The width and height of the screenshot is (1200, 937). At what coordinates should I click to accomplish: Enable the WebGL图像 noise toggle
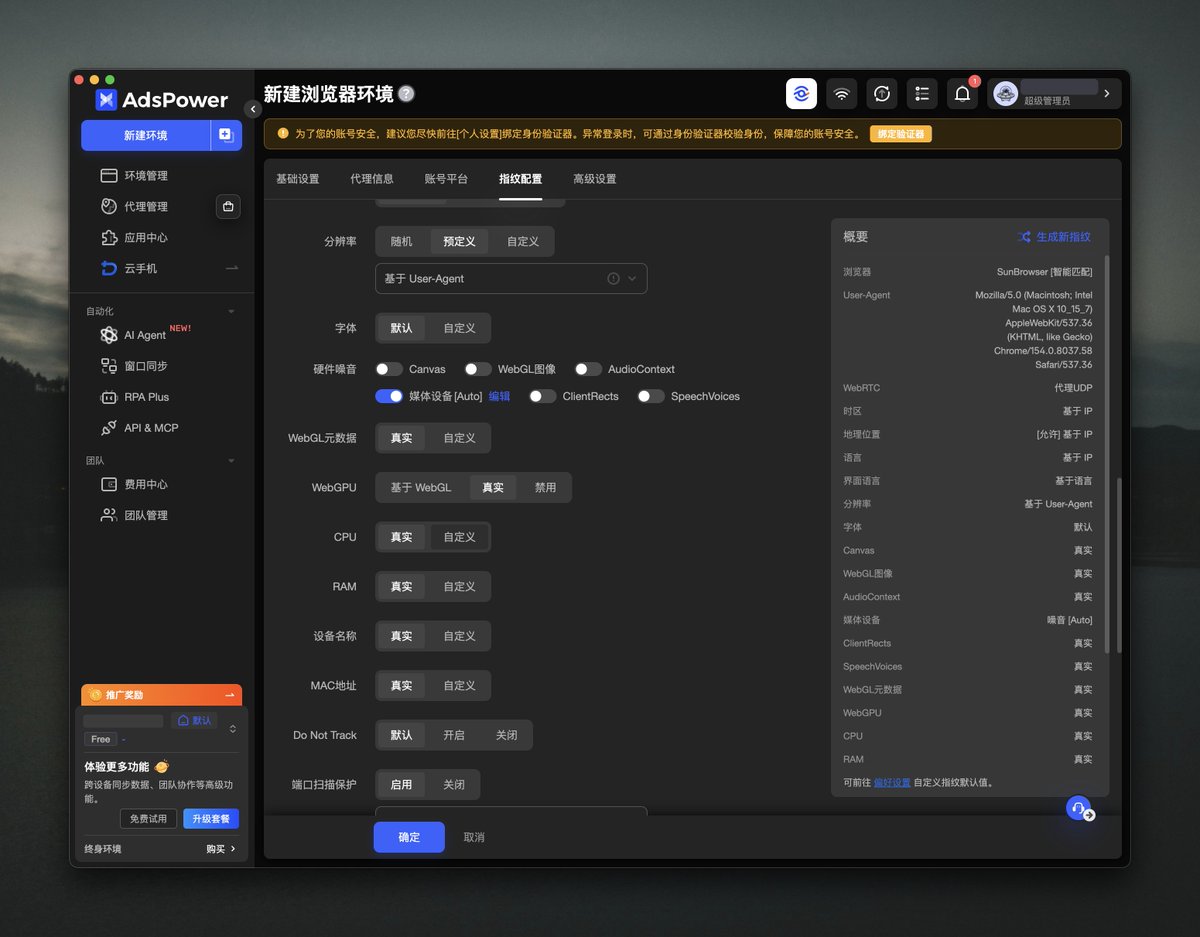click(x=478, y=369)
